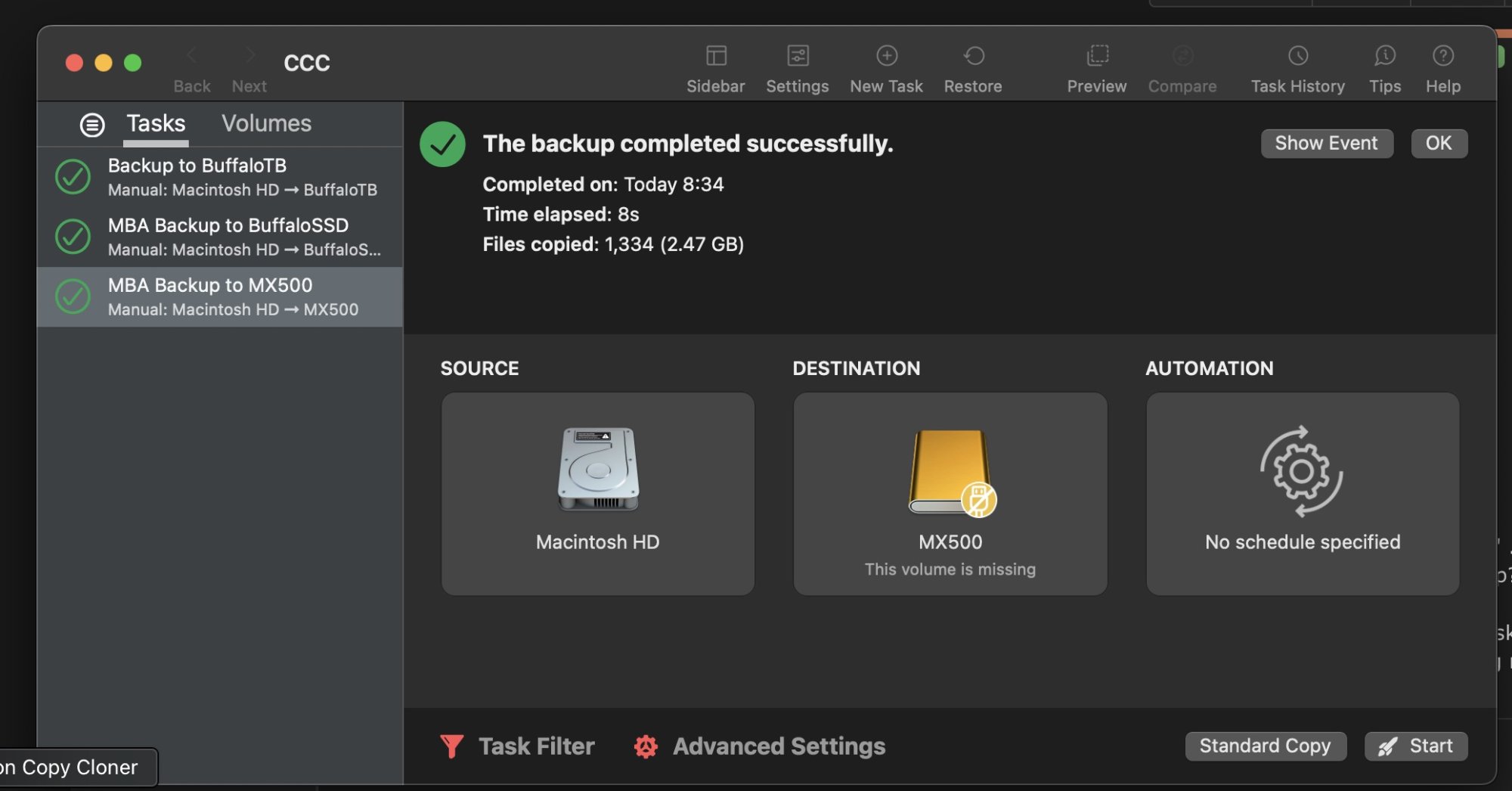
Task: Click the Backup to BuffaloTB status checkmark
Action: 73,177
